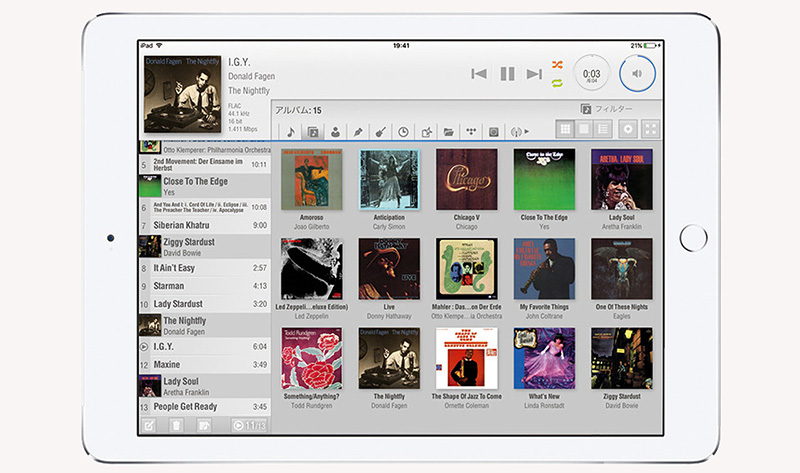Skip to the next track
Screen dimensions: 800x473
click(534, 74)
